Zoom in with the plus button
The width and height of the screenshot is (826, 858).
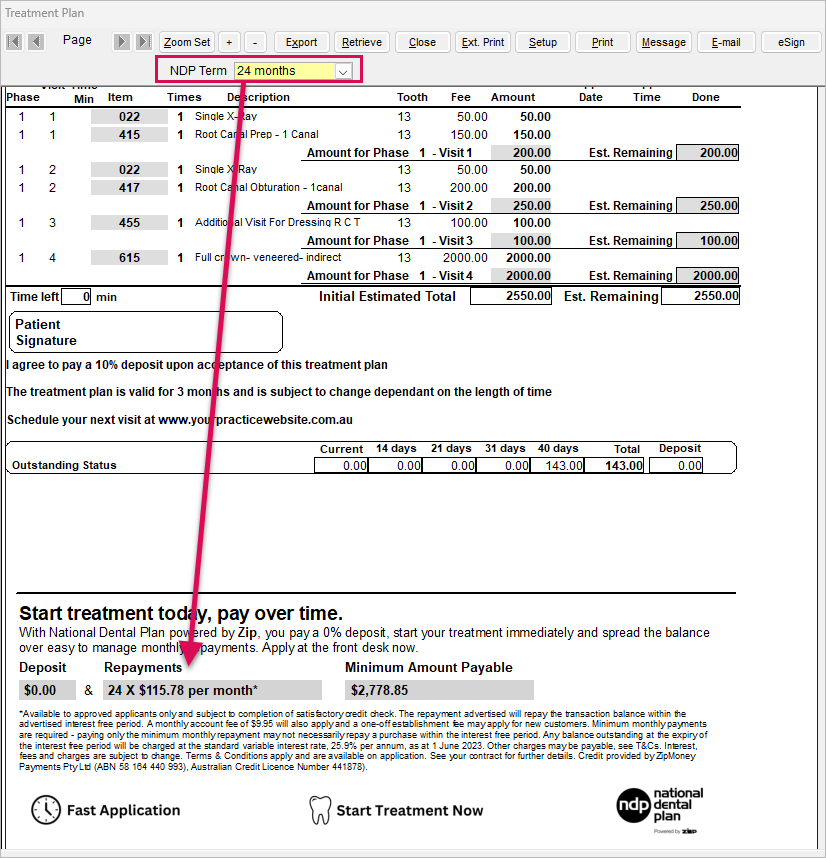tap(229, 42)
